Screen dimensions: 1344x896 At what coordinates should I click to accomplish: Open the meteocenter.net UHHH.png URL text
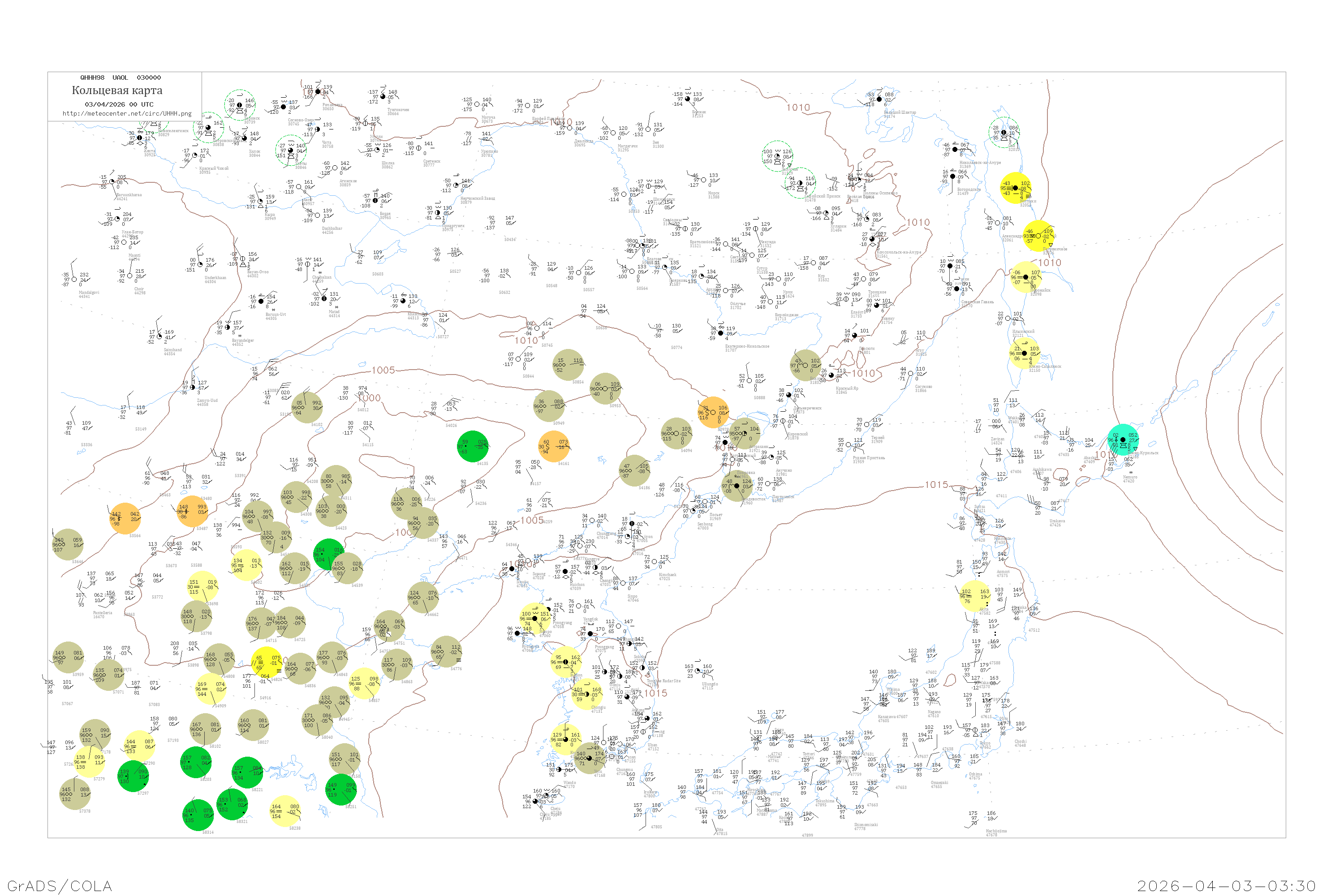[x=127, y=114]
